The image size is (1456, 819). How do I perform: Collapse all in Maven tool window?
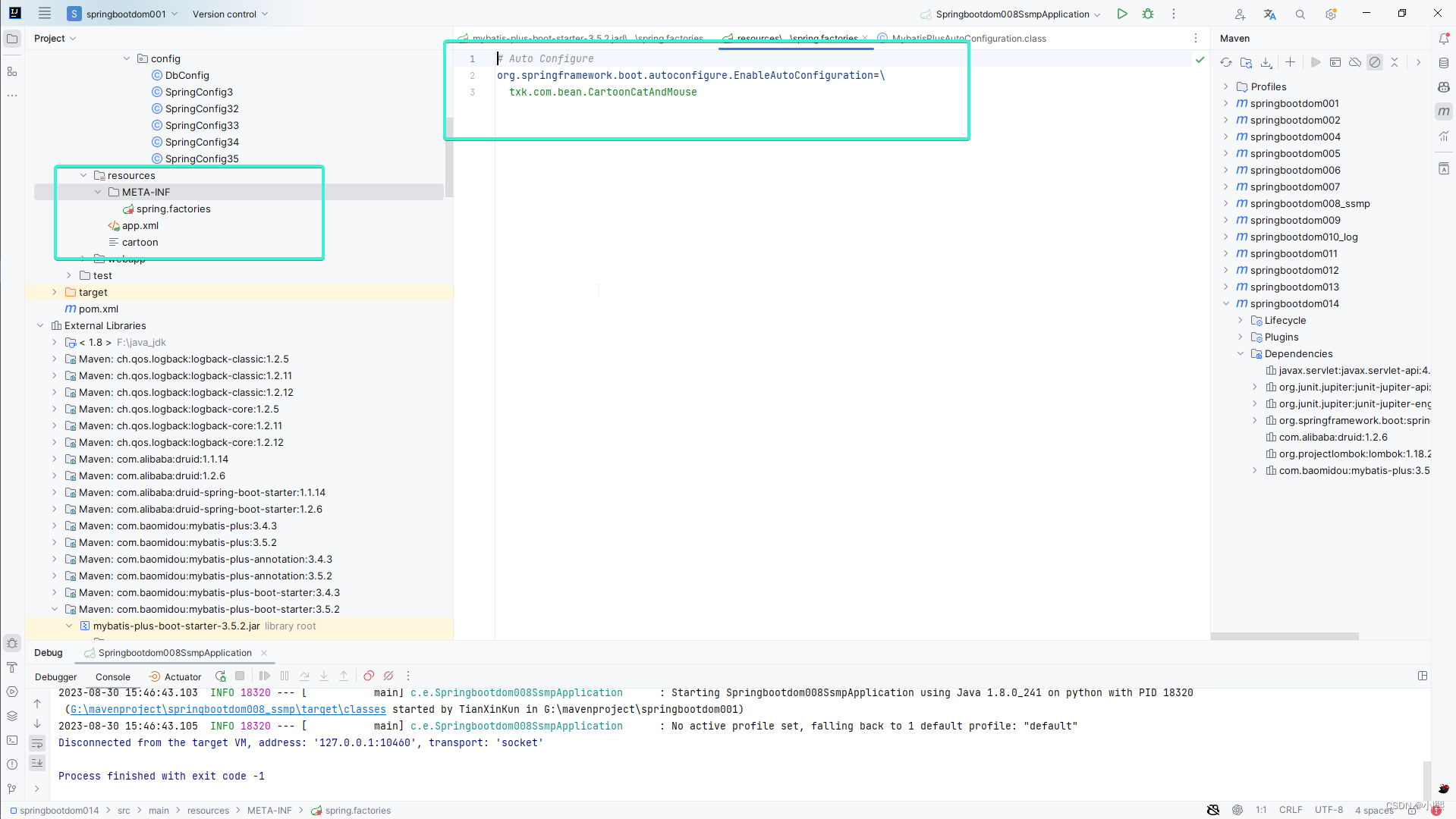tap(1395, 62)
